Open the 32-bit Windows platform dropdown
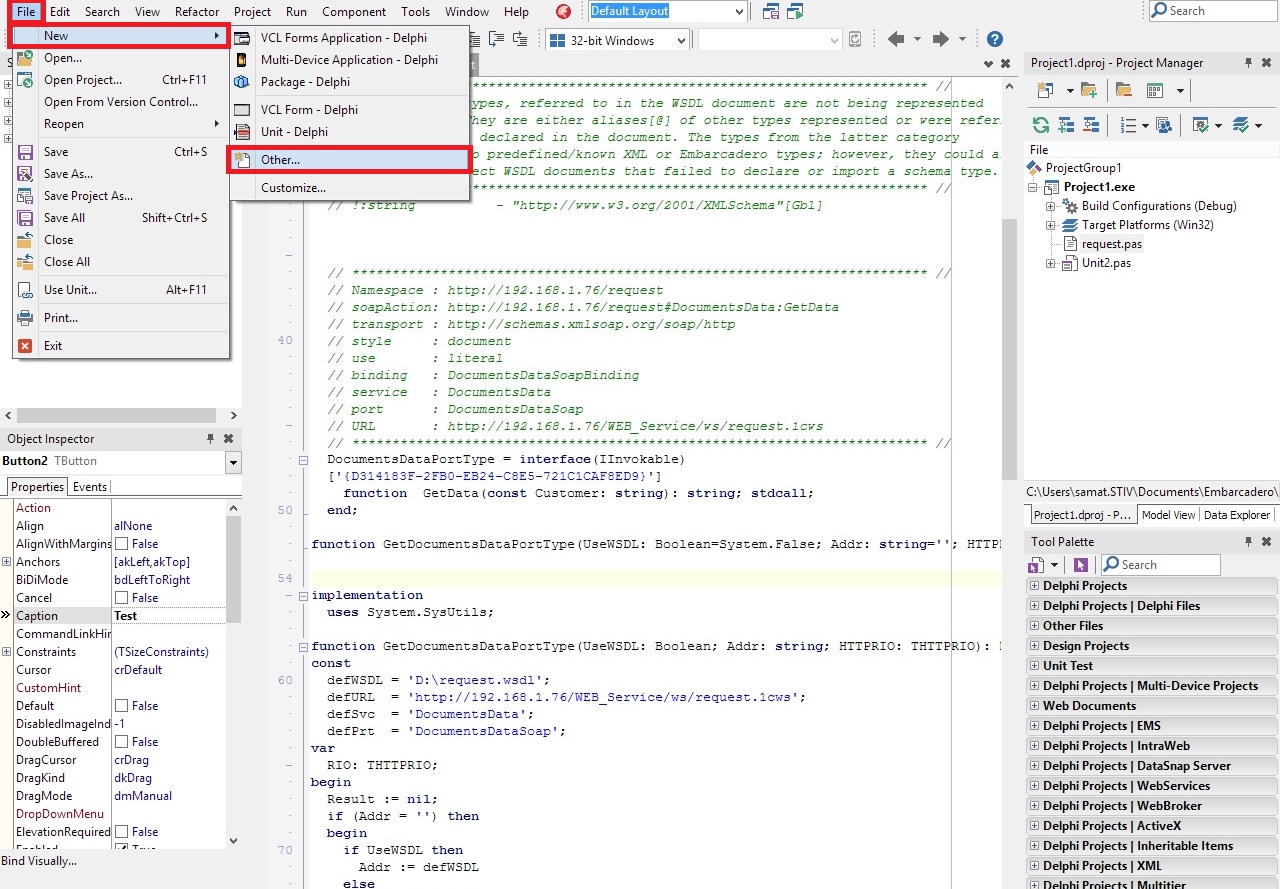The width and height of the screenshot is (1280, 889). 681,41
